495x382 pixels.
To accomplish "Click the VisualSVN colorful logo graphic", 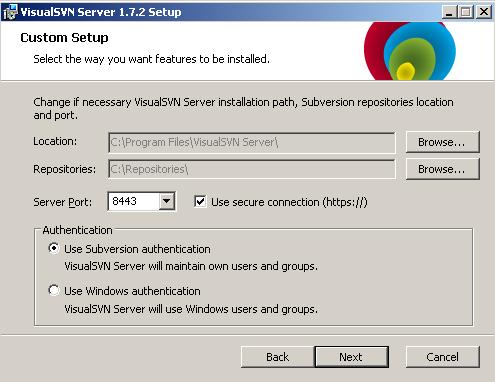I will [410, 51].
